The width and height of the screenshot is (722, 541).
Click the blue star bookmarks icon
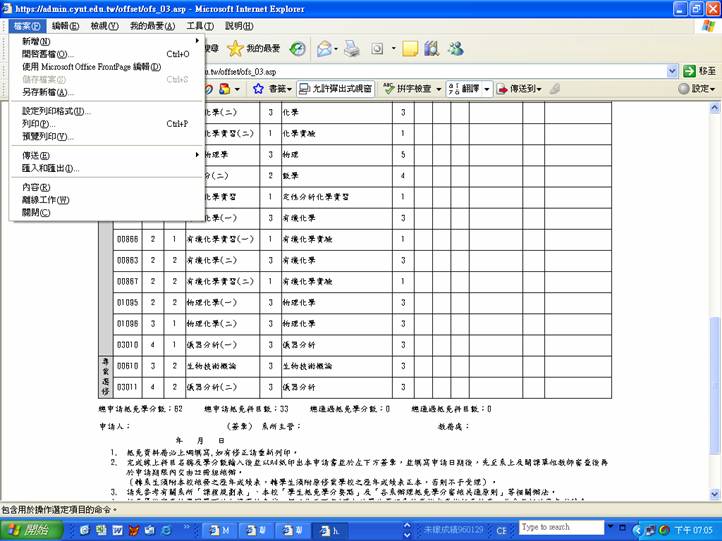click(258, 88)
